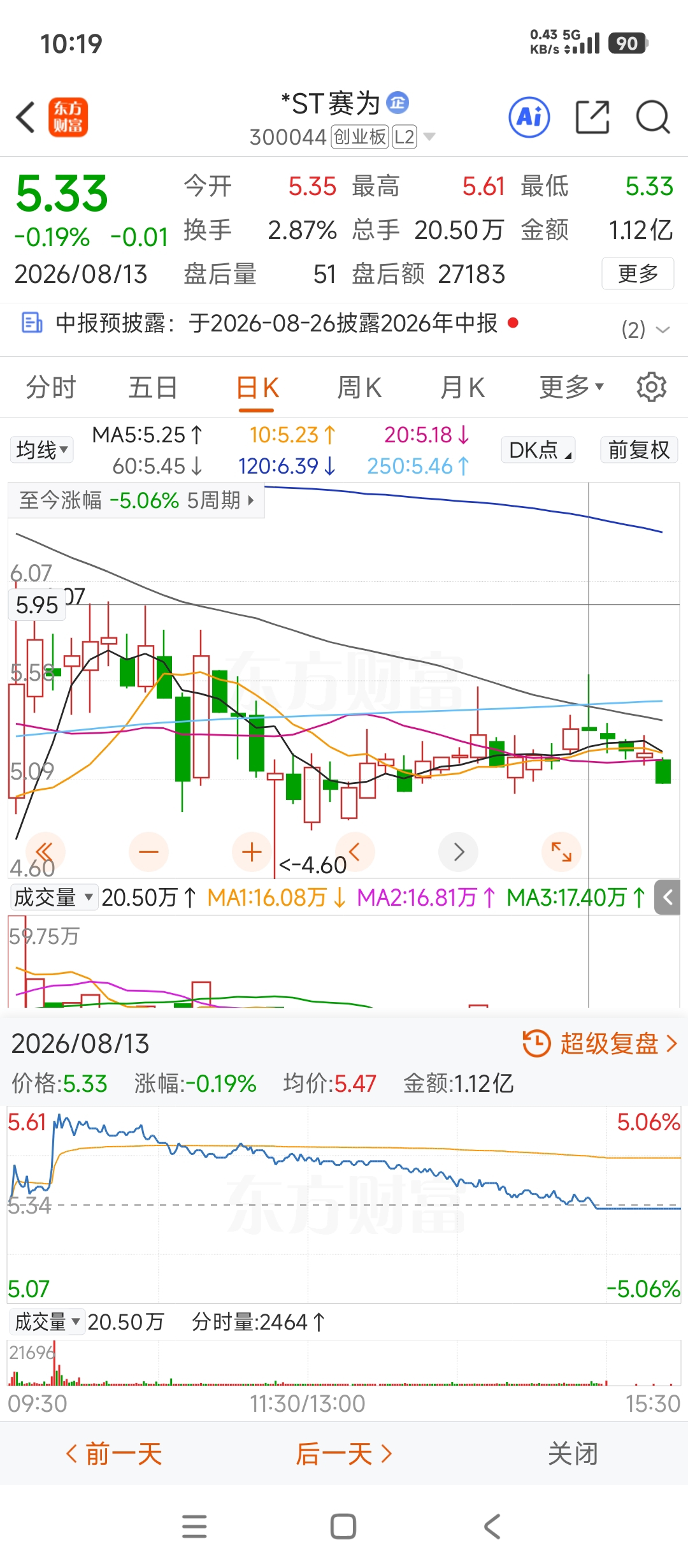Tap the large 5.33 current price
Viewport: 688px width, 1568px height.
[x=62, y=194]
